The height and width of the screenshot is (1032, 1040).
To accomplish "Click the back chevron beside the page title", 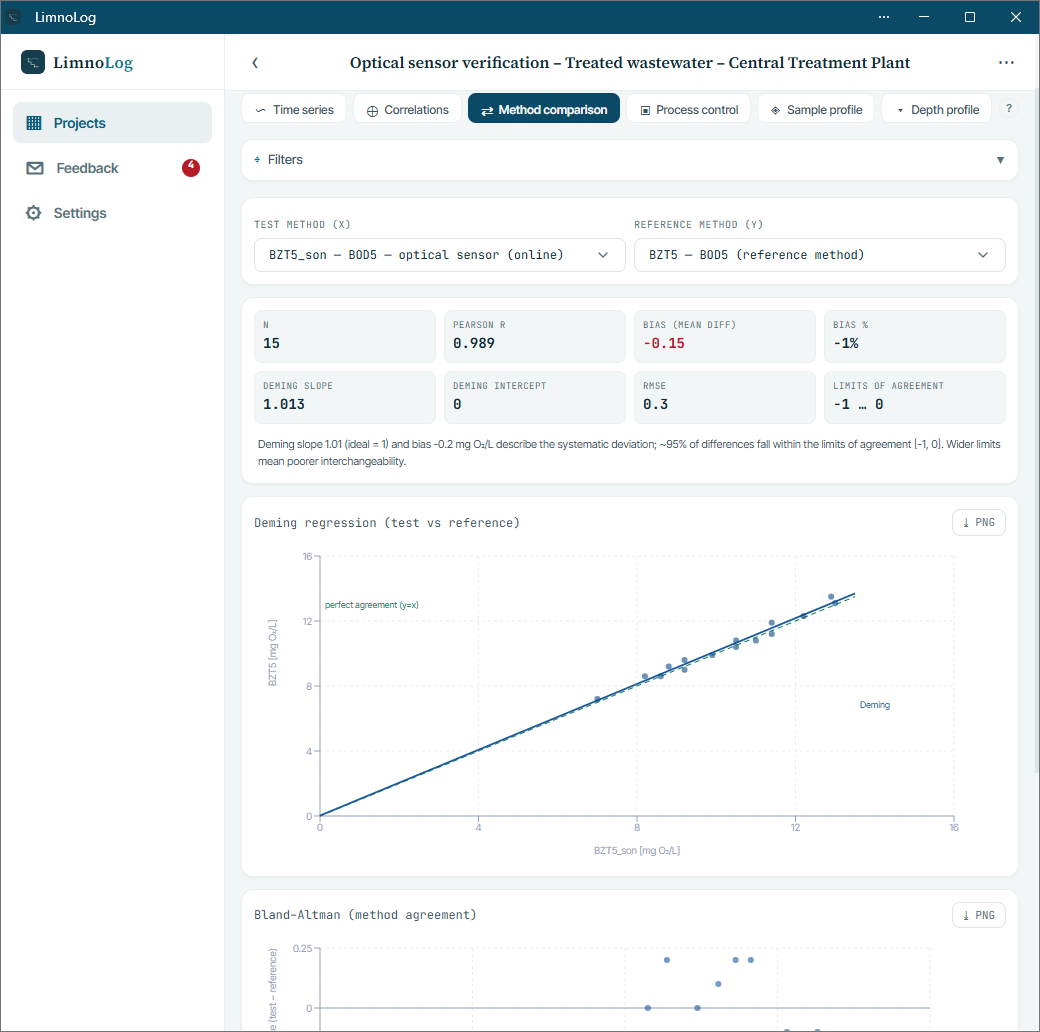I will tap(255, 63).
